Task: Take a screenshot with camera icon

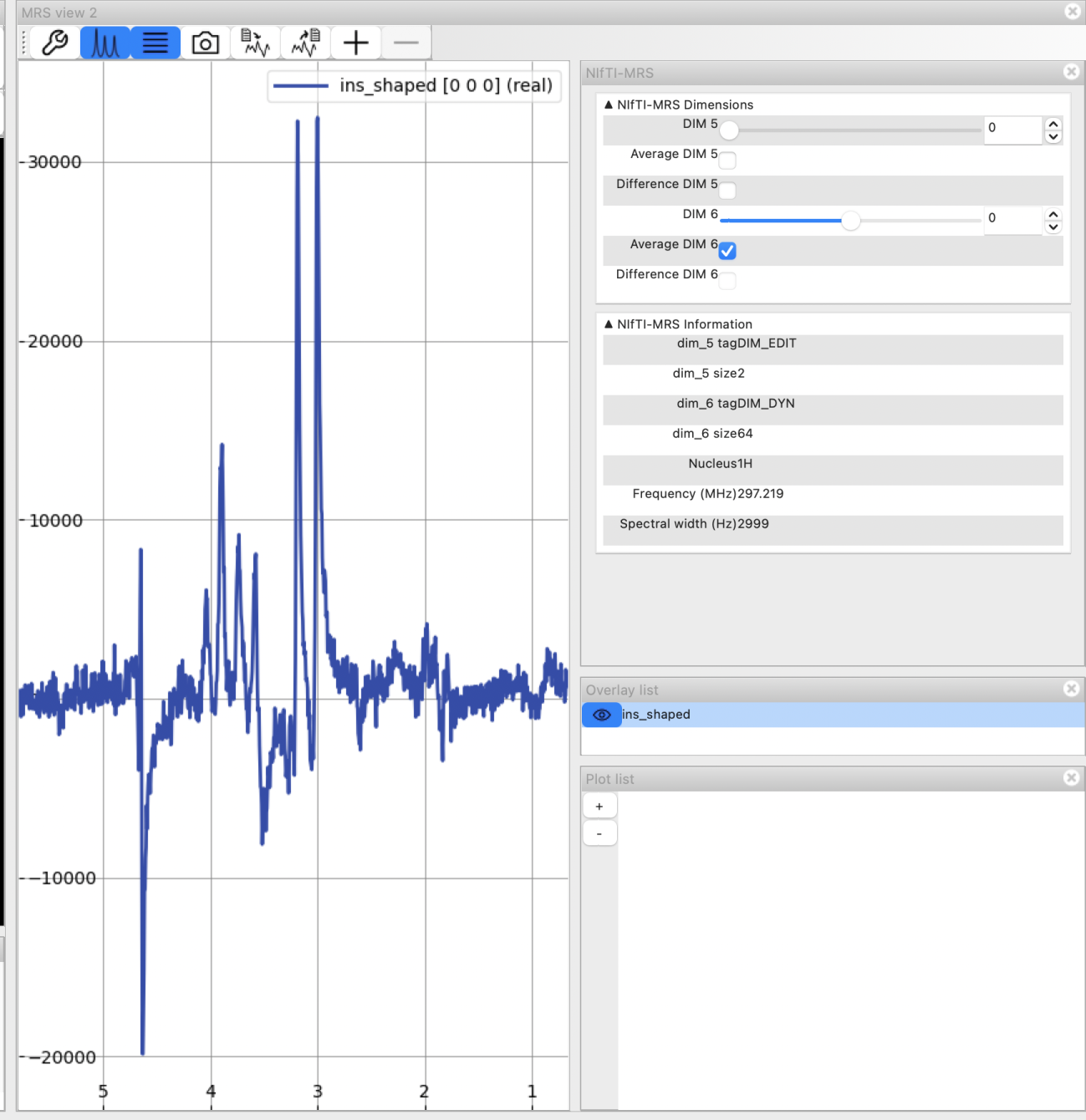Action: 206,43
